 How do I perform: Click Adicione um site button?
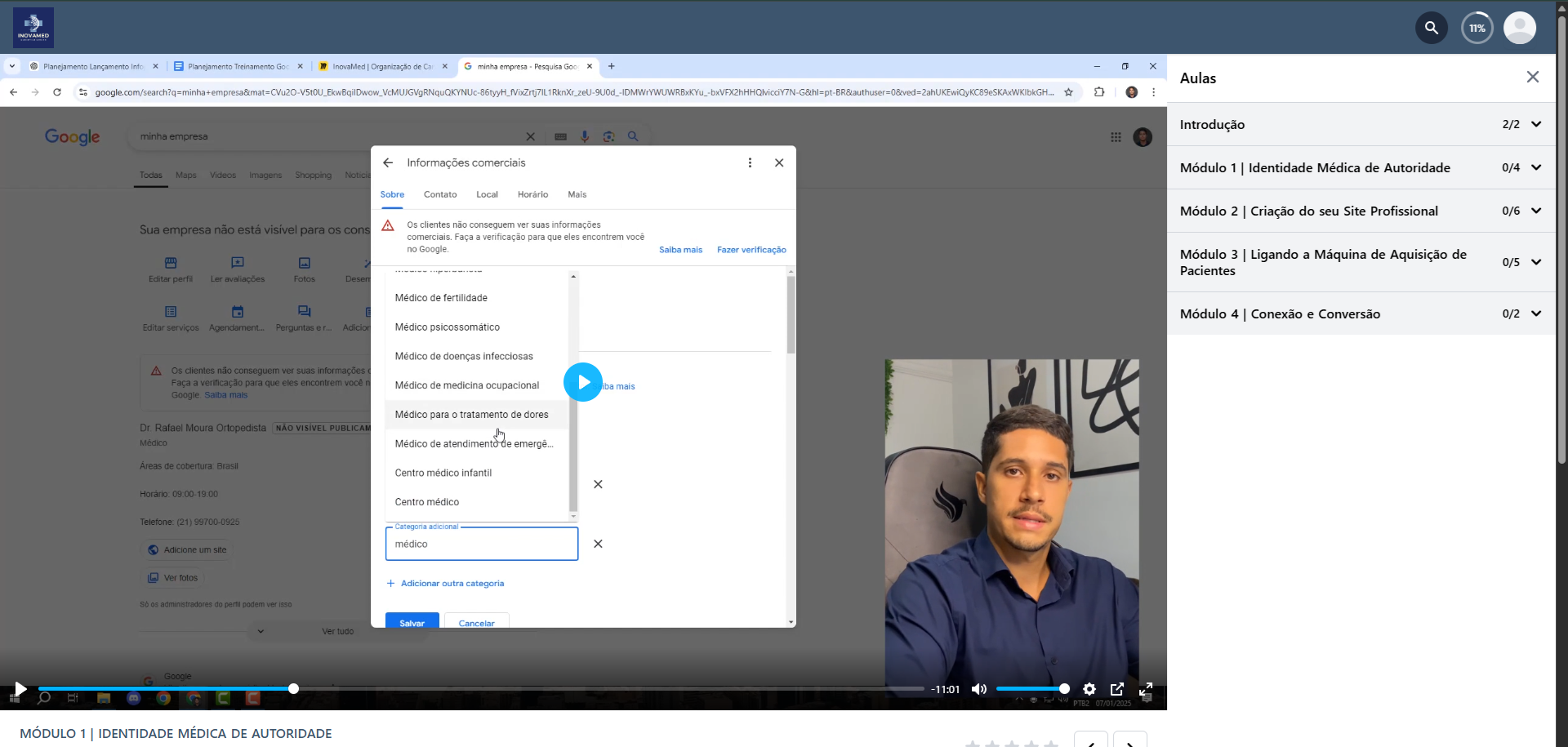188,550
